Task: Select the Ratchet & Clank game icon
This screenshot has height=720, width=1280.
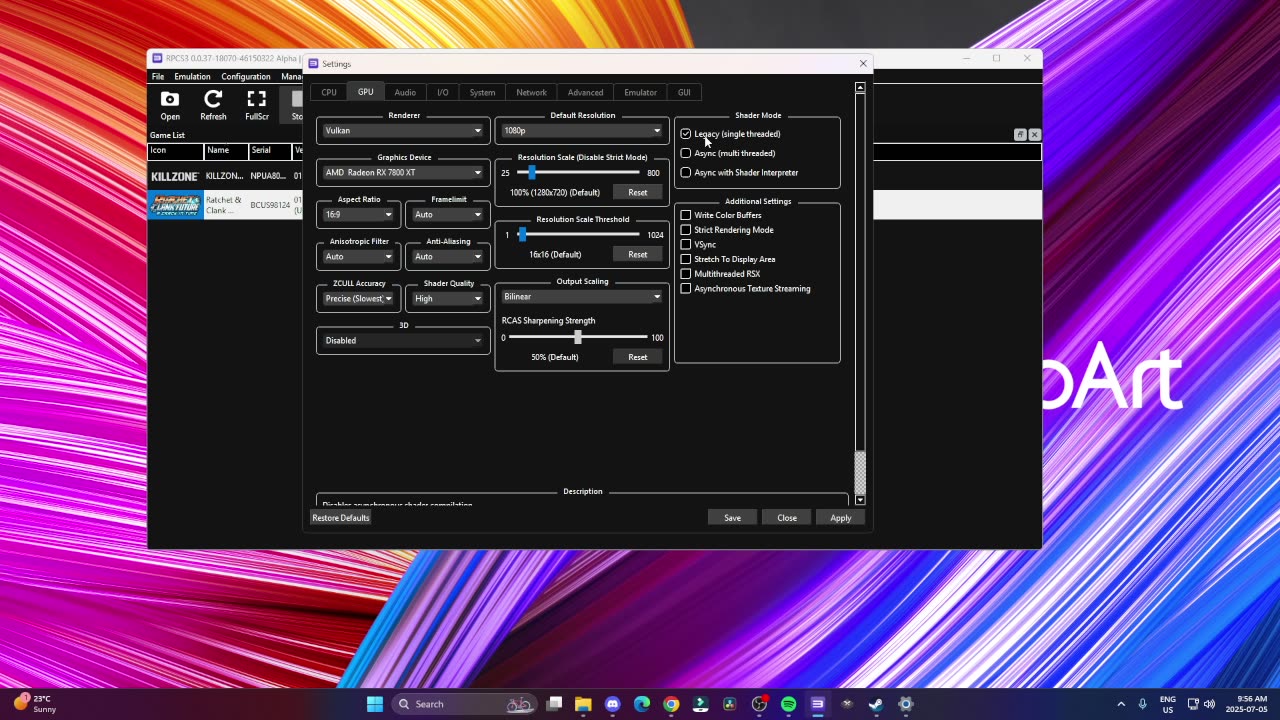Action: [x=175, y=205]
